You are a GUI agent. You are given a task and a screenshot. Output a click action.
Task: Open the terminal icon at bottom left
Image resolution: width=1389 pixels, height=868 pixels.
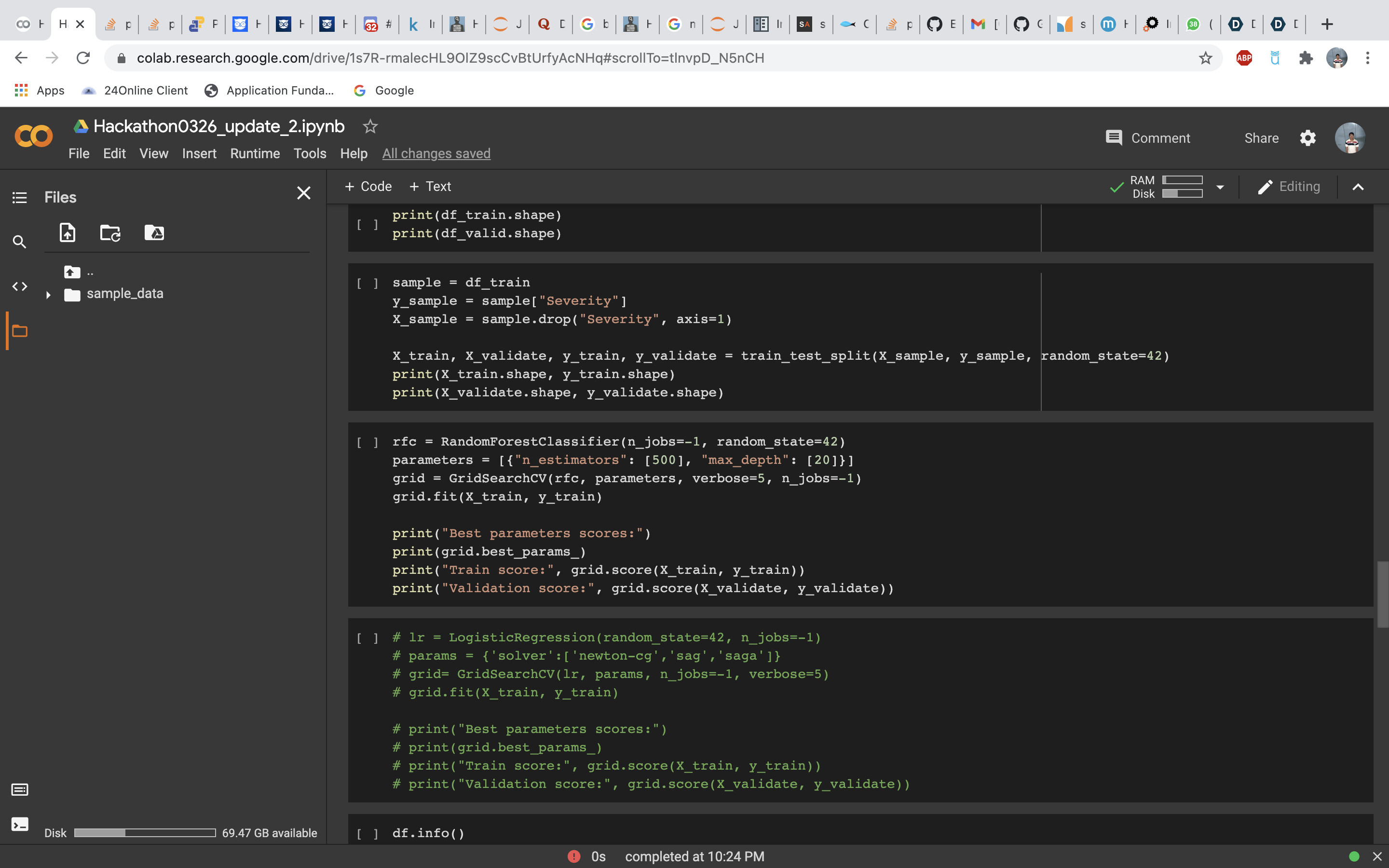[x=19, y=825]
